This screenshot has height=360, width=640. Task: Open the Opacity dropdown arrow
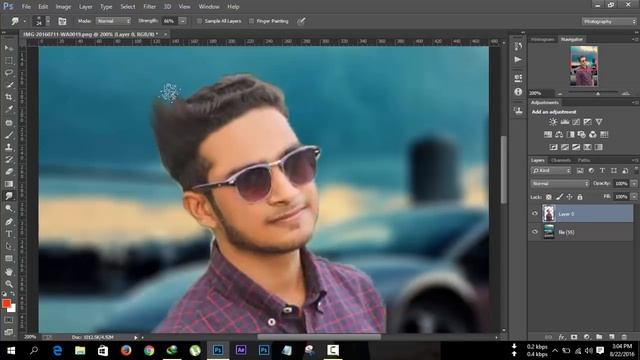click(x=633, y=184)
